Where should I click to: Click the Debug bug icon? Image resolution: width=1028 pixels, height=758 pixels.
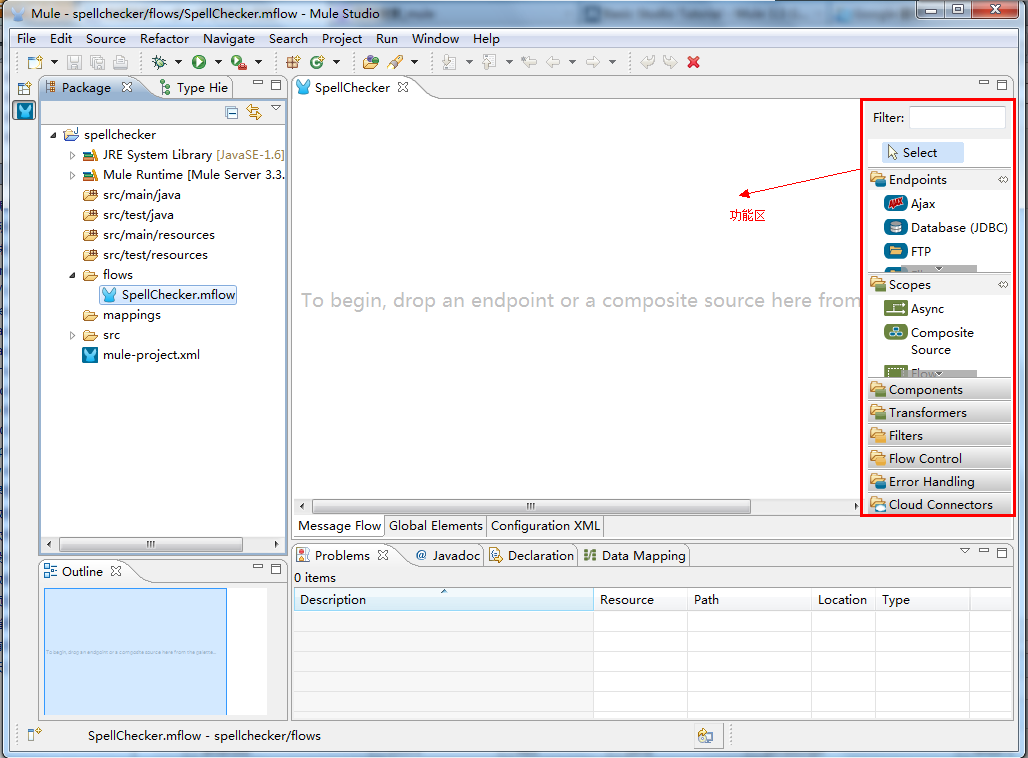coord(159,62)
